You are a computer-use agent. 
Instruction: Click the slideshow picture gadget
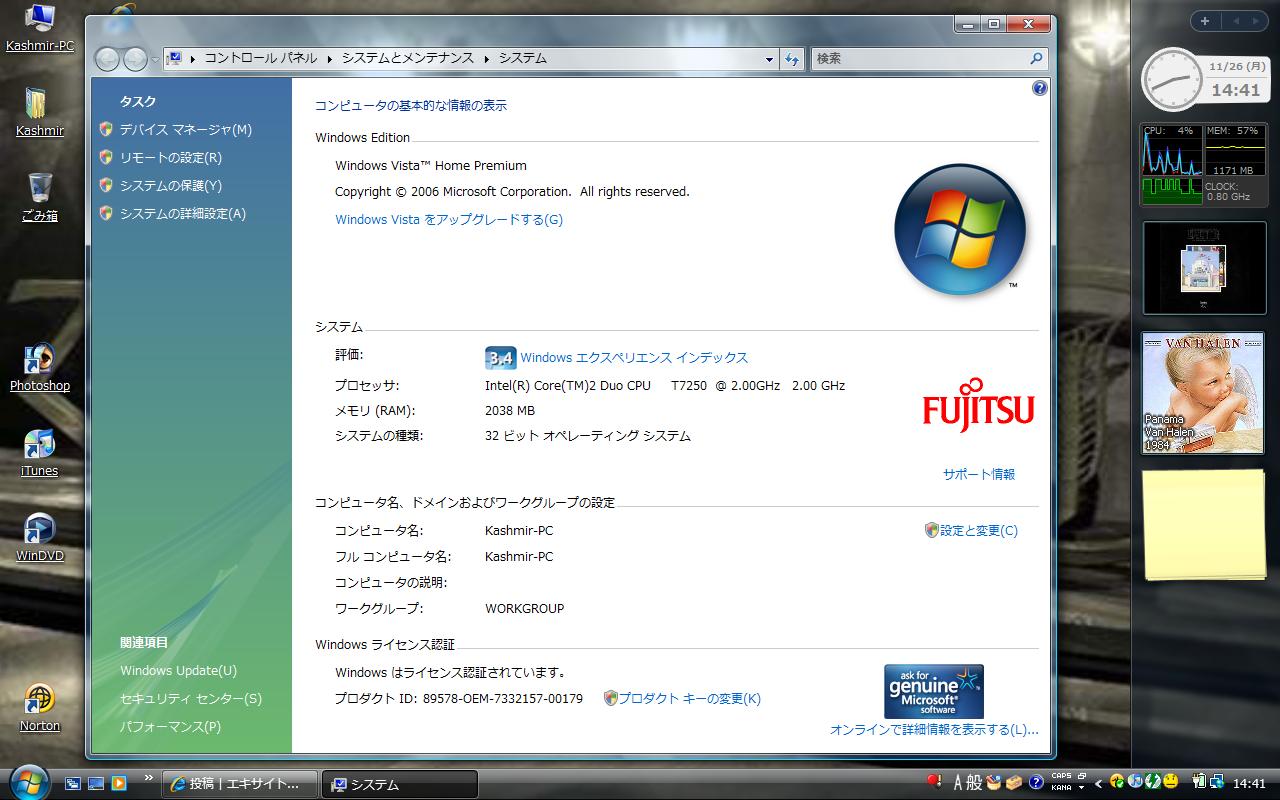click(x=1204, y=268)
